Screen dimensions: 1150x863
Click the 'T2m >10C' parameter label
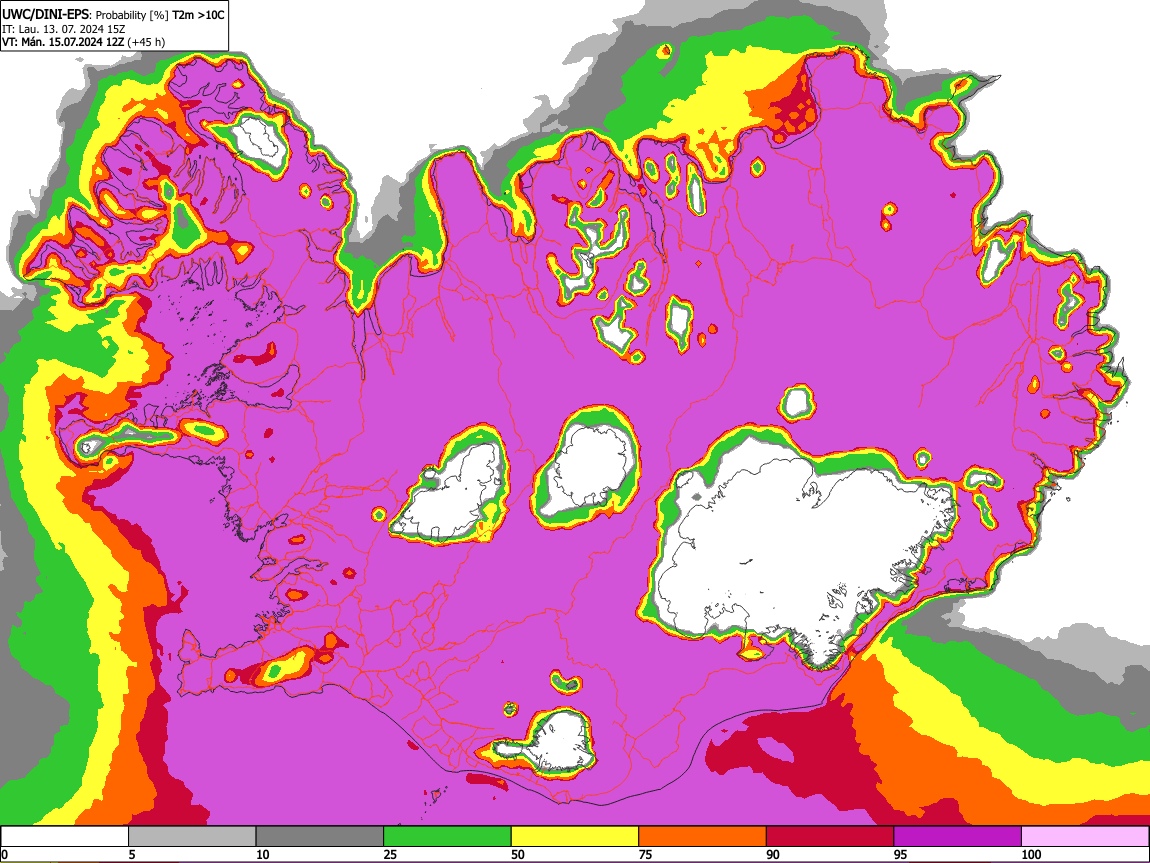click(x=198, y=15)
